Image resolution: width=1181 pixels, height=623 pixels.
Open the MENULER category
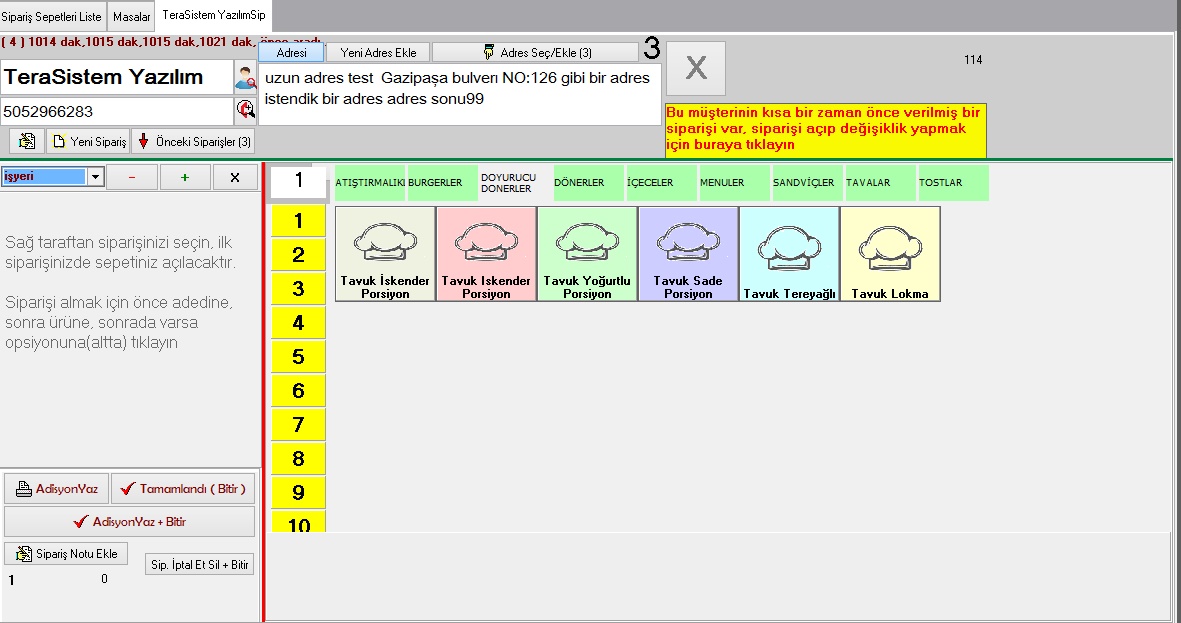point(734,182)
